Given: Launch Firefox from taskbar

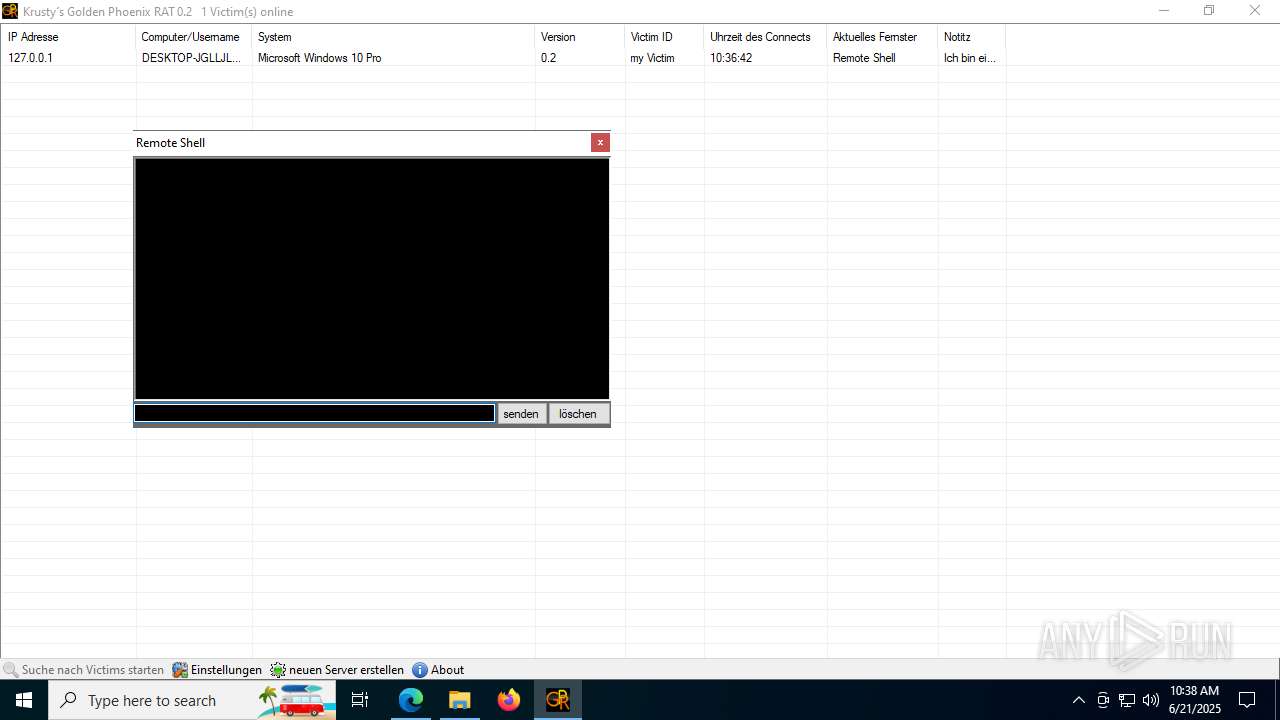Looking at the screenshot, I should [509, 700].
